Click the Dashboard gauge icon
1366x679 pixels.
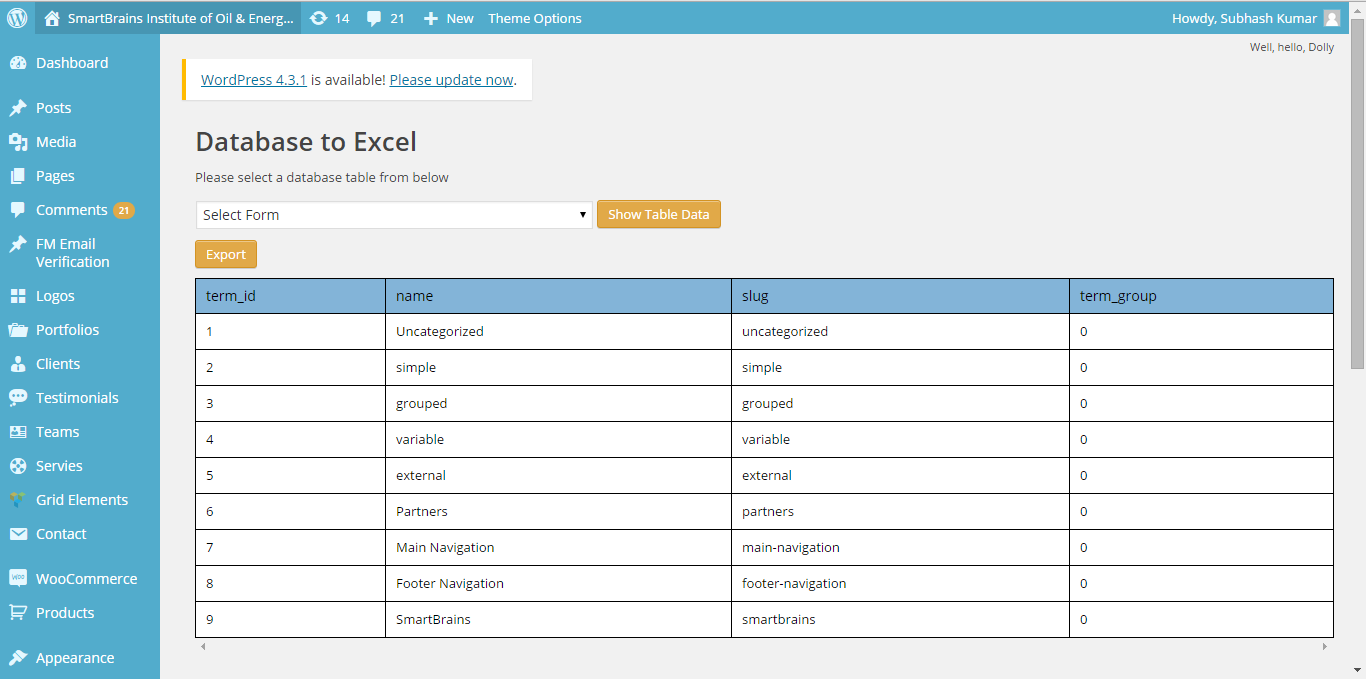click(18, 63)
